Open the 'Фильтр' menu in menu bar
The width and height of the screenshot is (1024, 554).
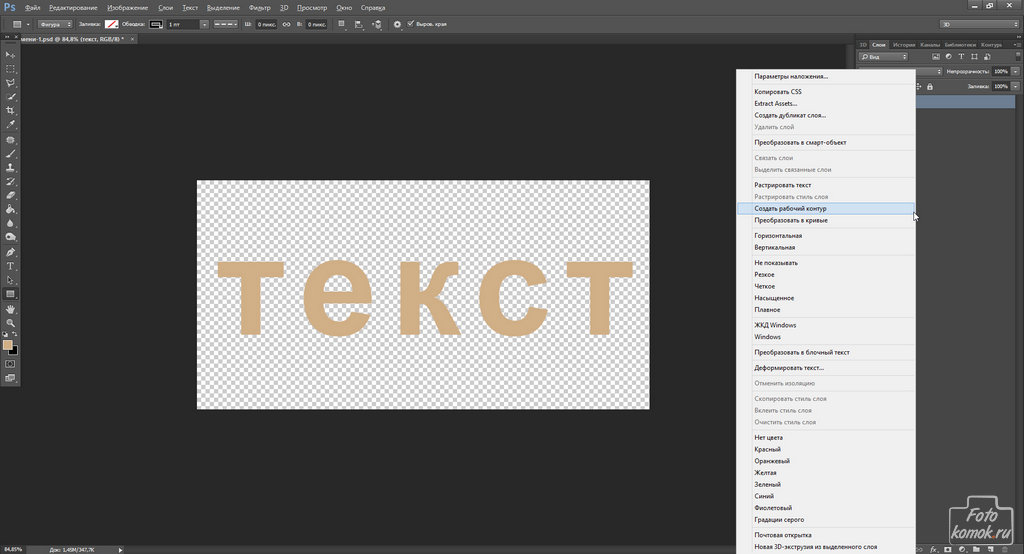pyautogui.click(x=259, y=7)
